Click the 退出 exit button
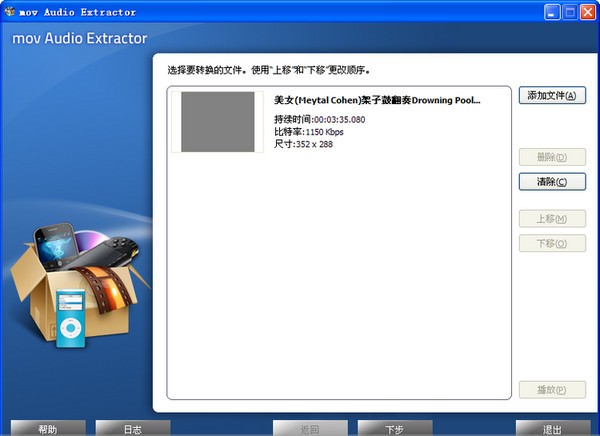The height and width of the screenshot is (436, 600). coord(553,428)
